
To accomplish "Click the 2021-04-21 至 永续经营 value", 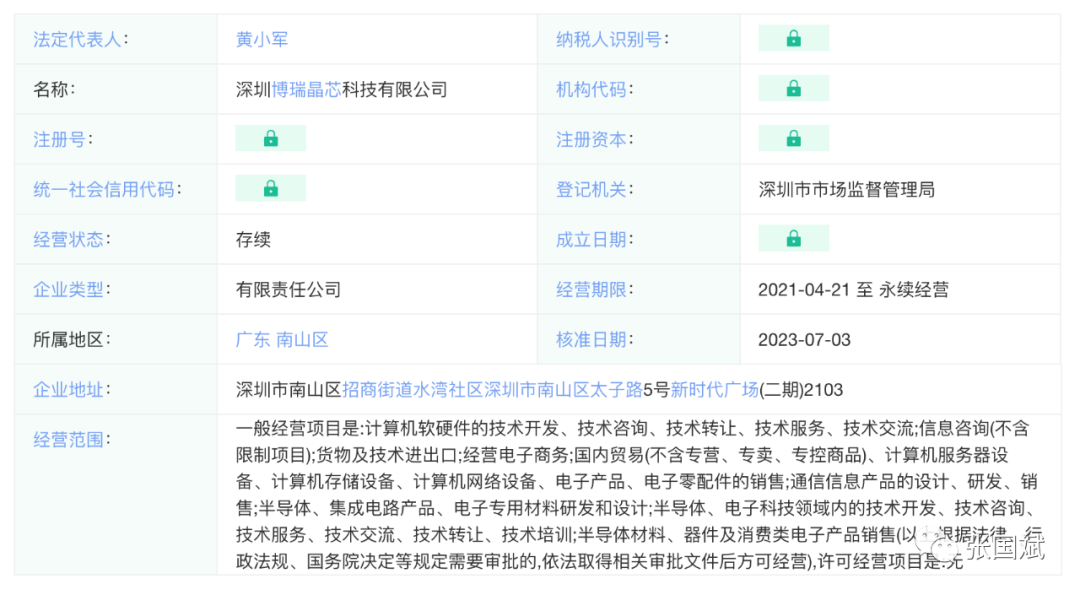I will [x=853, y=290].
